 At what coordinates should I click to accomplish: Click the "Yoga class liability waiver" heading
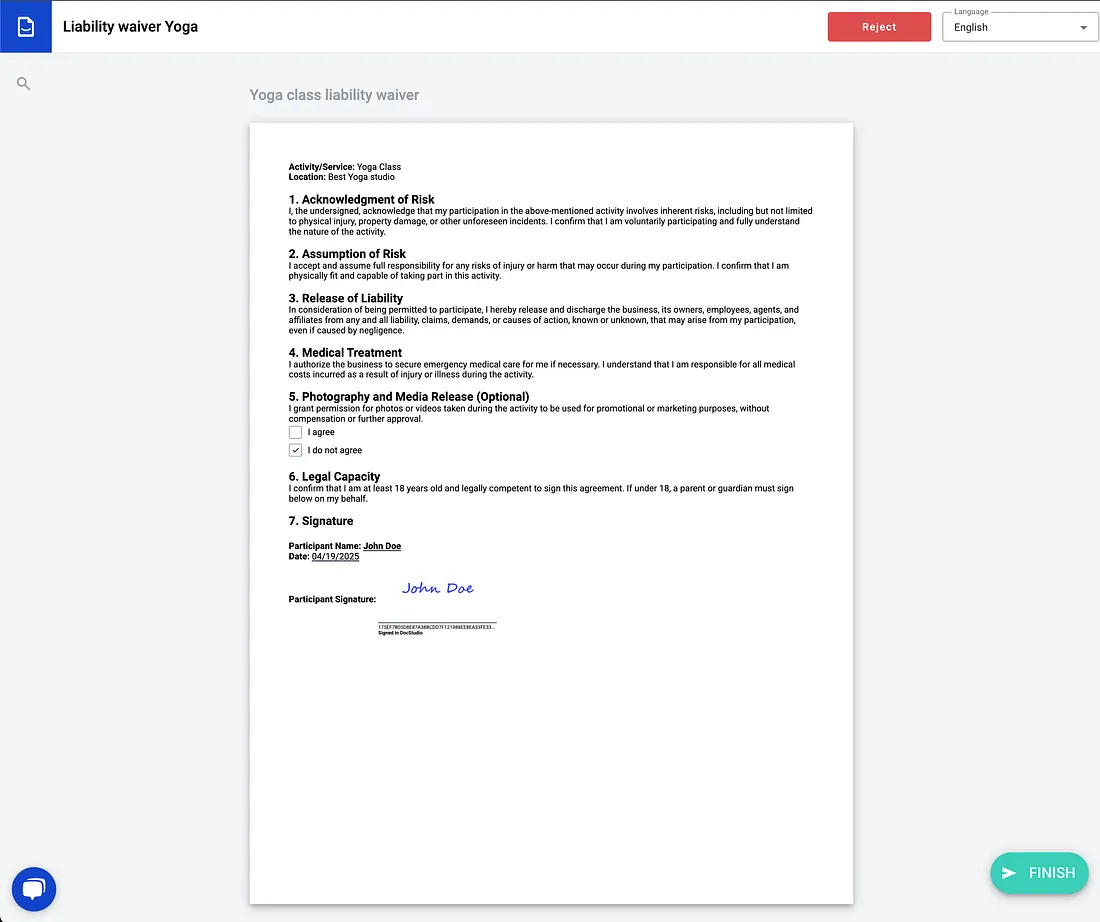tap(334, 95)
